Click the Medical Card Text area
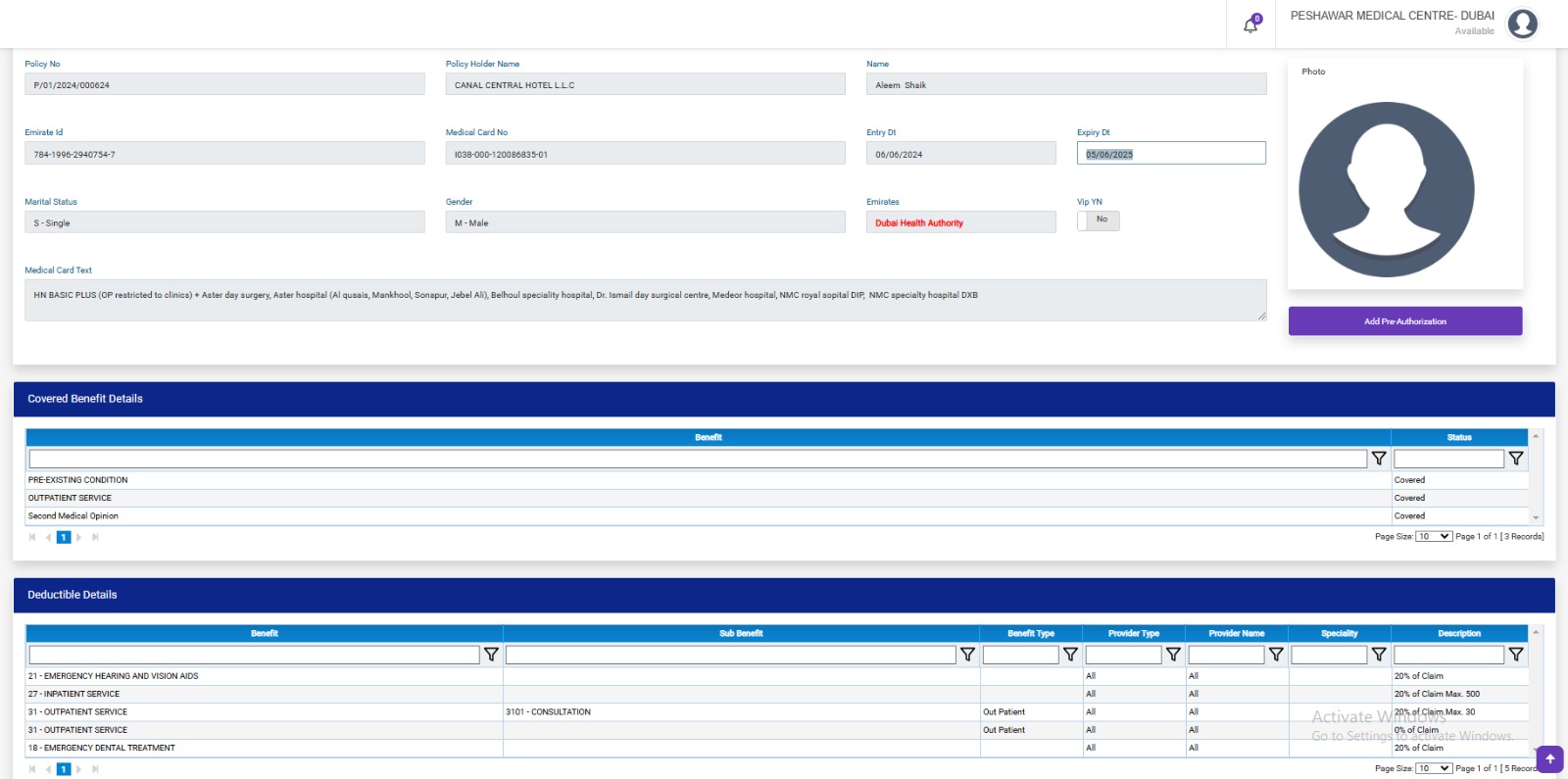Screen dimensions: 1568x779 coord(645,301)
